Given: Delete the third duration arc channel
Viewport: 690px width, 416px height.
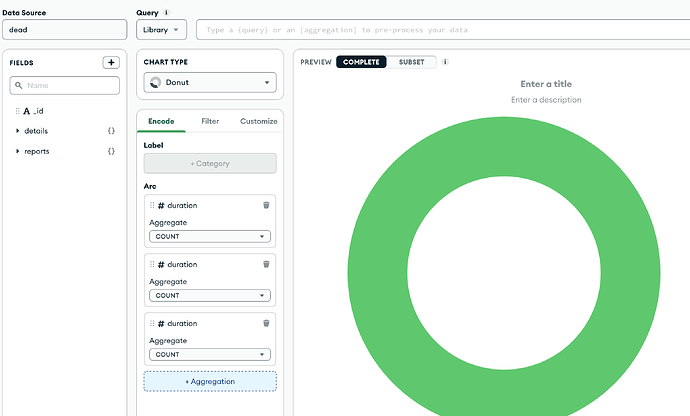Looking at the screenshot, I should click(266, 323).
